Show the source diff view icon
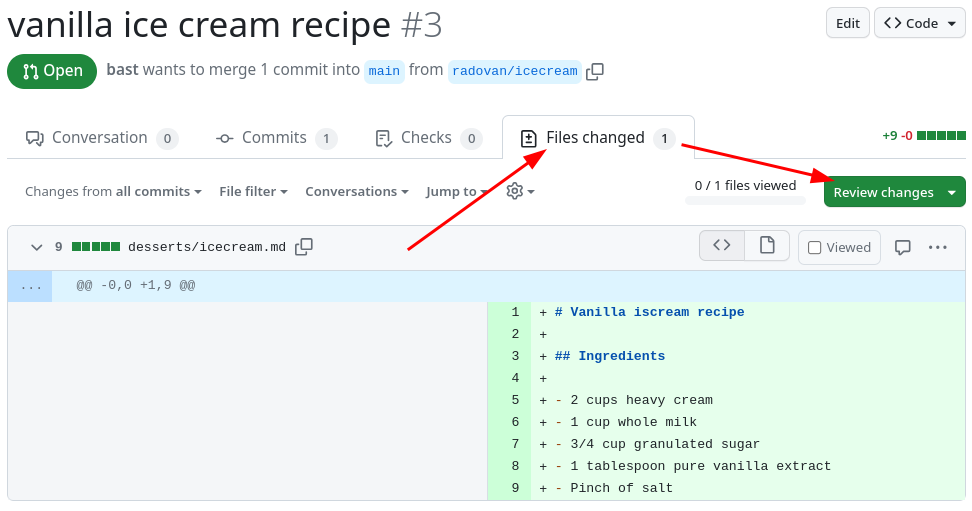This screenshot has height=511, width=972. pyautogui.click(x=722, y=246)
